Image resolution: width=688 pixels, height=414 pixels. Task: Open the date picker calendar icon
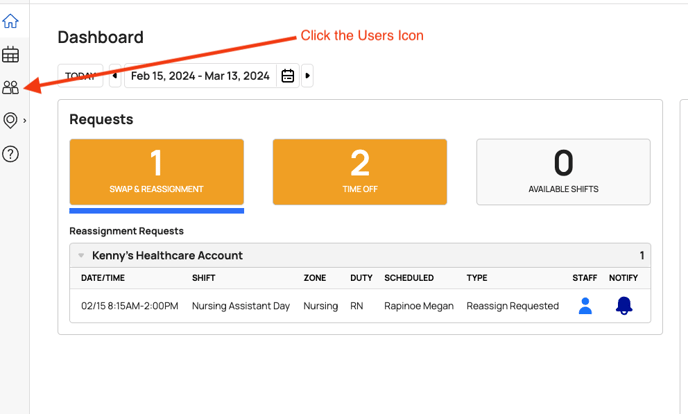point(288,76)
